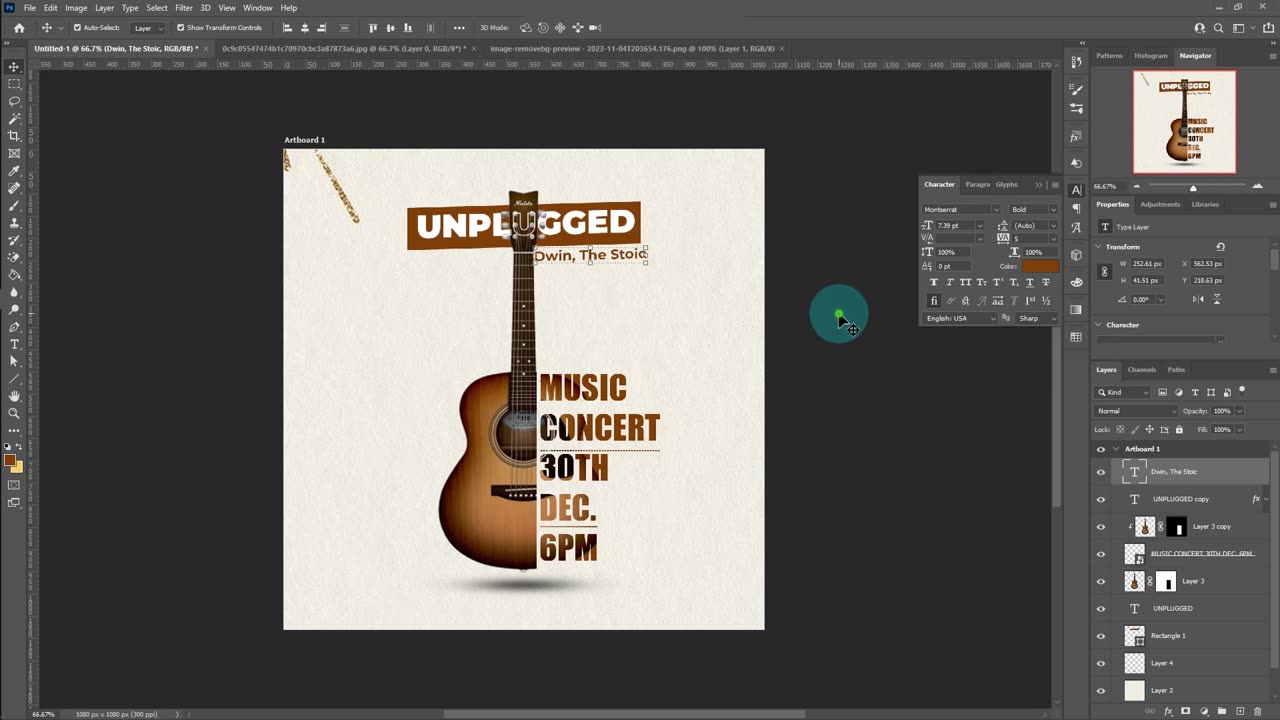Select the Rectangular Marquee tool

pos(14,84)
